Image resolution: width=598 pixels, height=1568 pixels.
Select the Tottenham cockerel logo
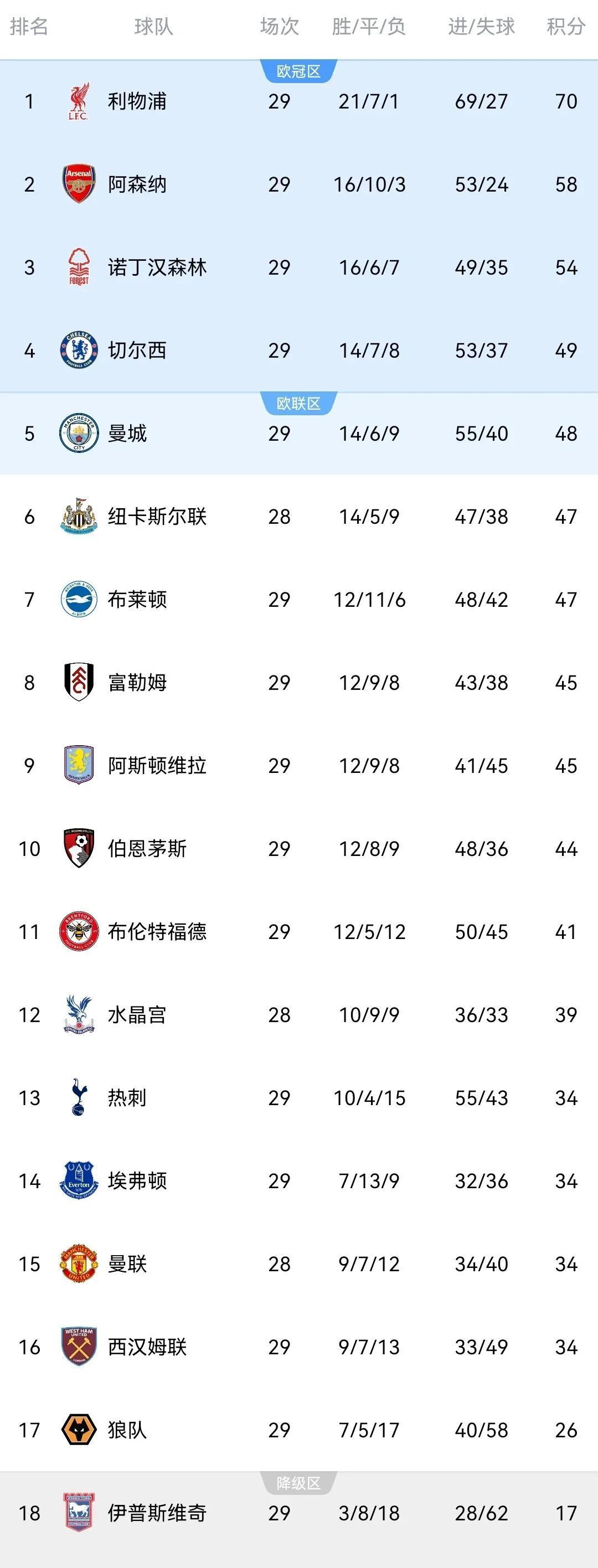point(79,1097)
